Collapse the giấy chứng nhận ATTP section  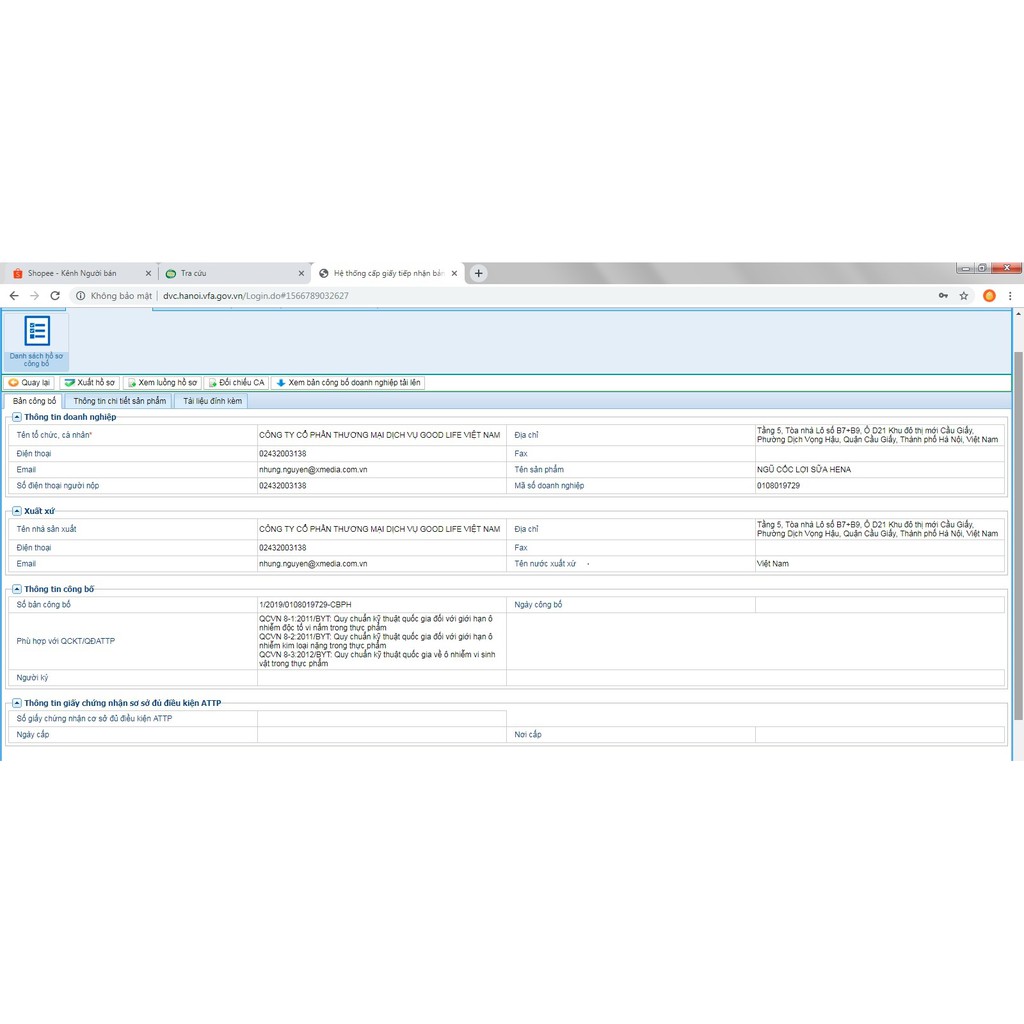(17, 703)
